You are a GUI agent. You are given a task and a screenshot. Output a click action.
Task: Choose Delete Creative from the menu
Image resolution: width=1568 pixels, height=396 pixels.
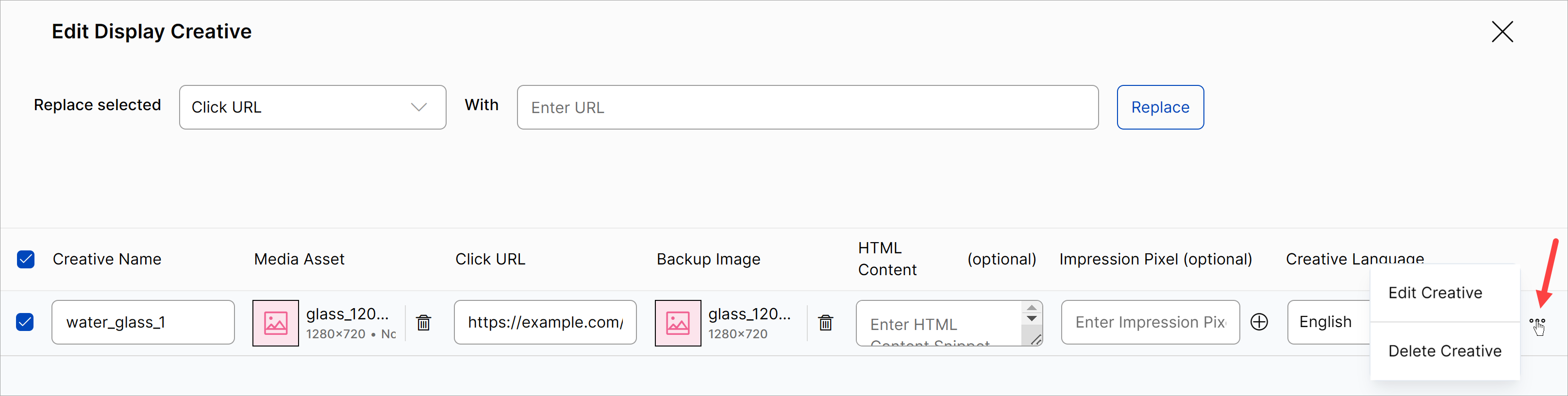[x=1444, y=351]
